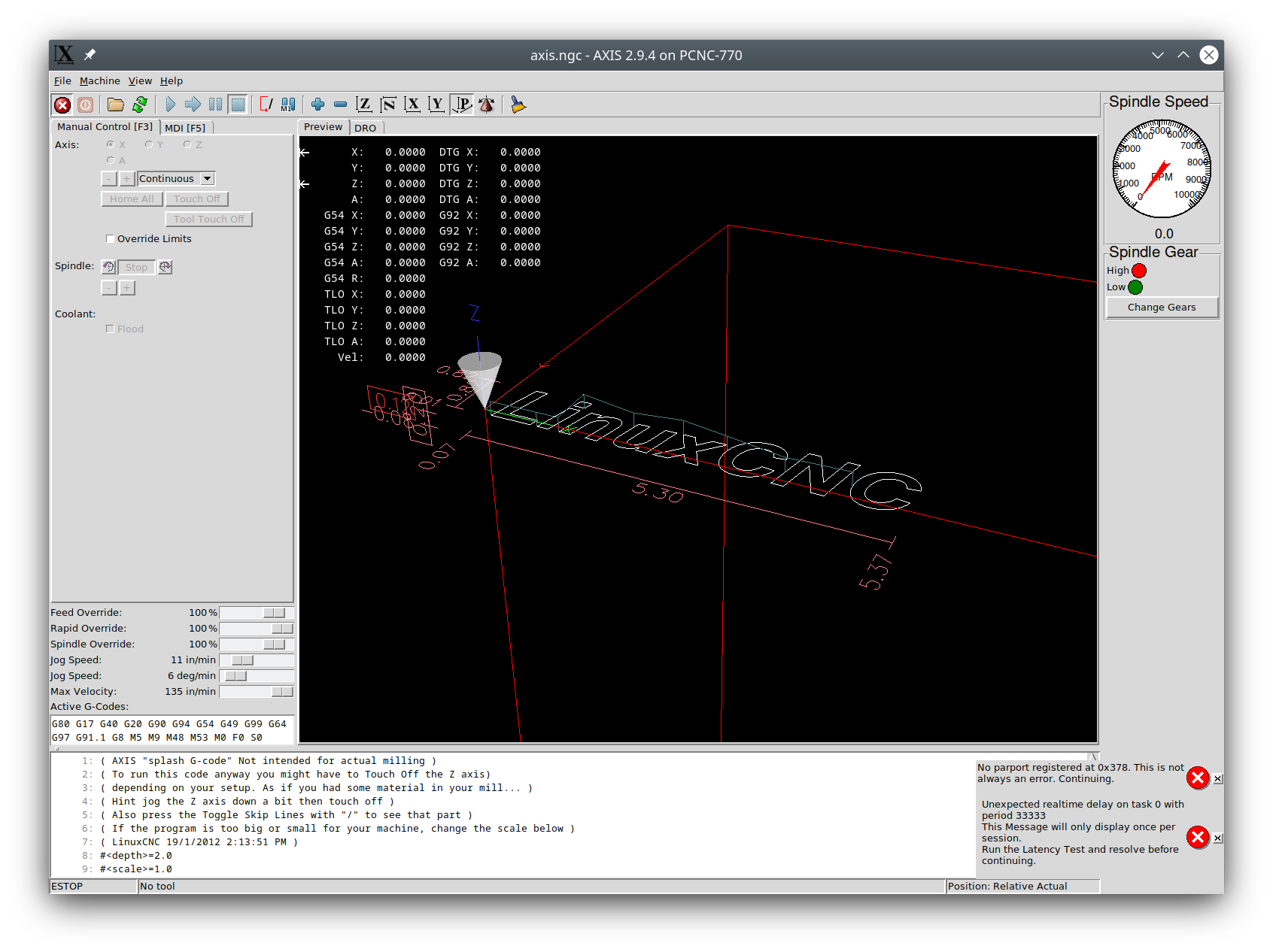The height and width of the screenshot is (952, 1273).
Task: Select the Preview tab
Action: click(x=324, y=126)
